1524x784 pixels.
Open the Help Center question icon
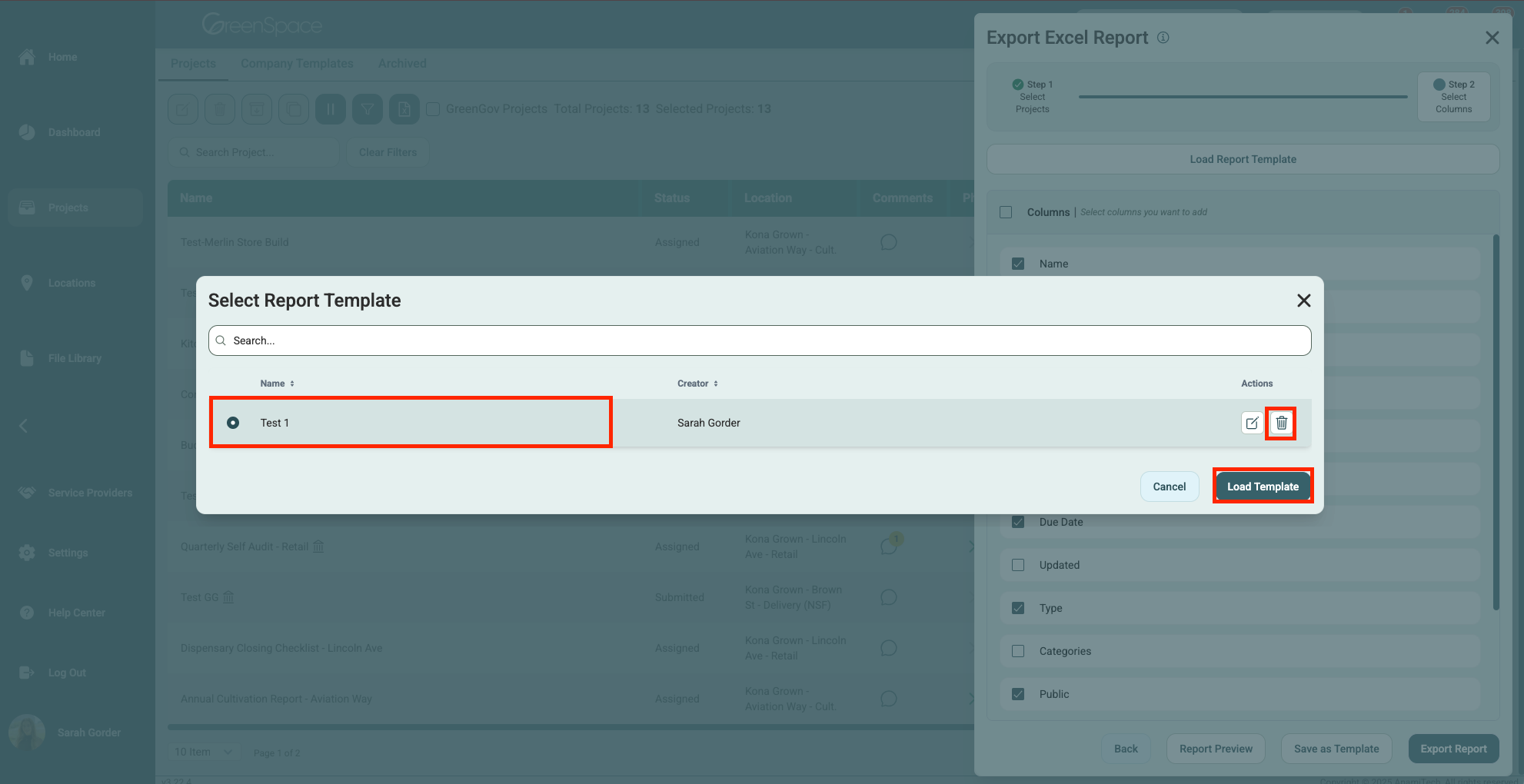pos(27,613)
